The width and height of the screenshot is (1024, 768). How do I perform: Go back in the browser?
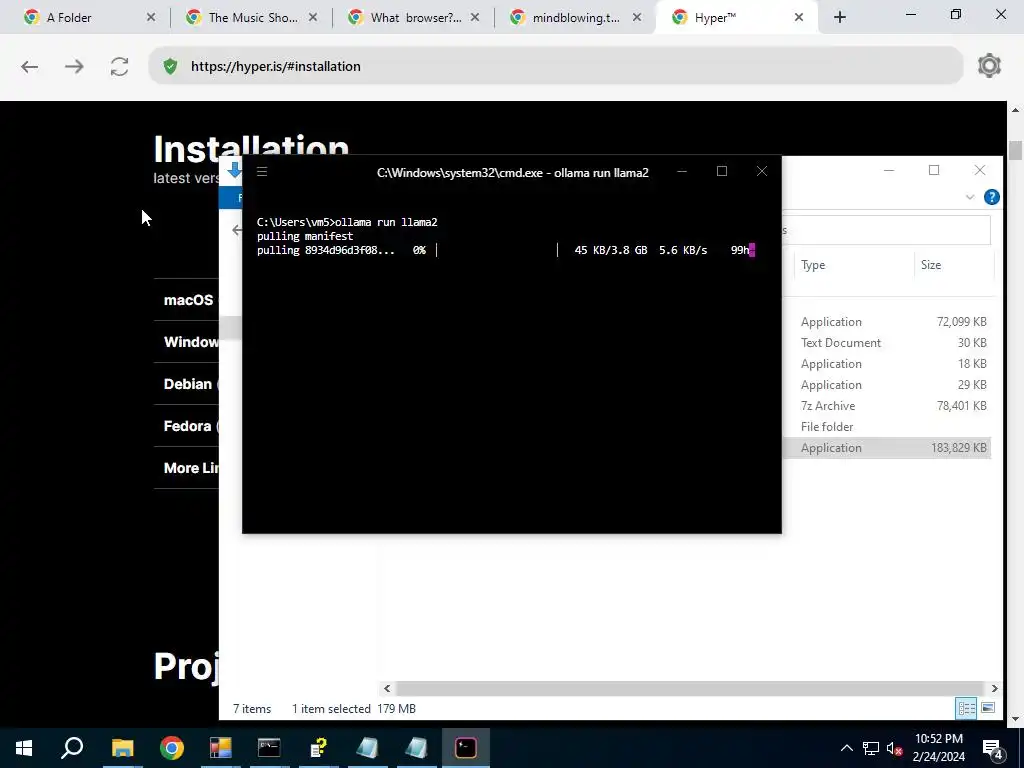tap(29, 67)
